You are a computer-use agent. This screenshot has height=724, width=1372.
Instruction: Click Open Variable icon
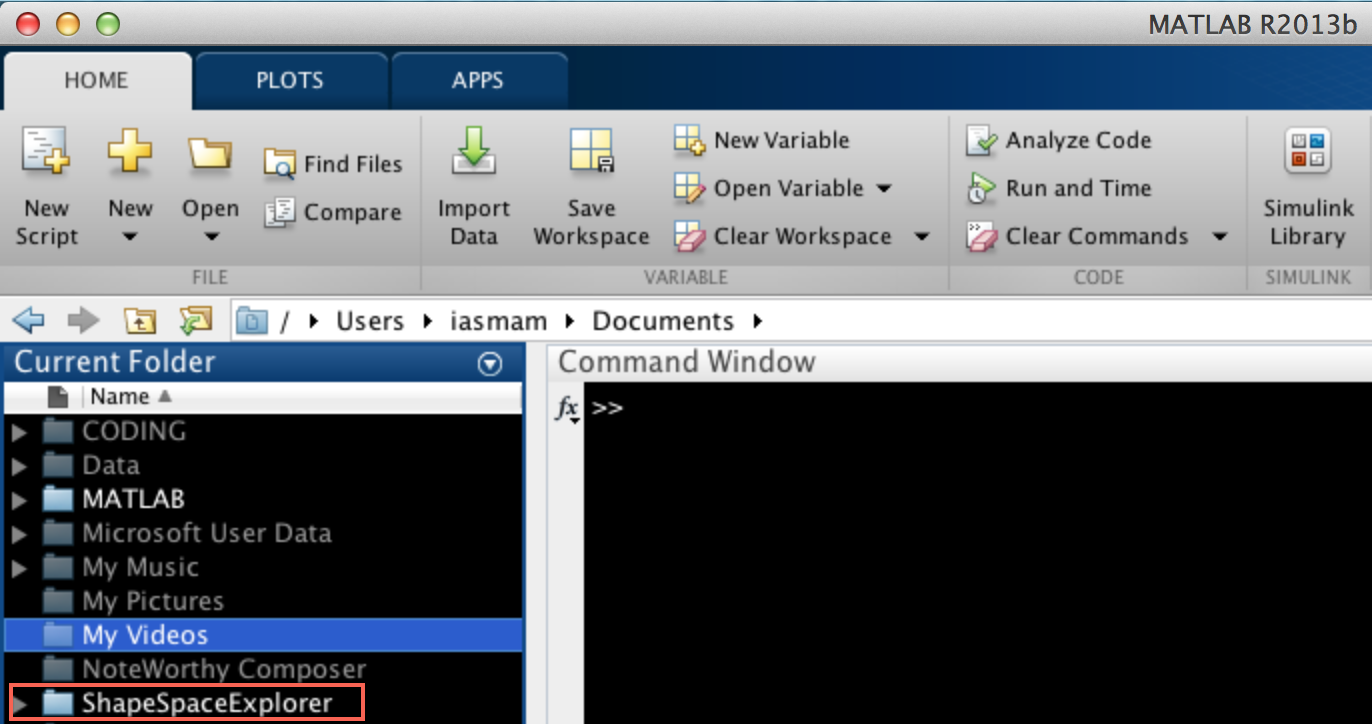click(x=689, y=188)
